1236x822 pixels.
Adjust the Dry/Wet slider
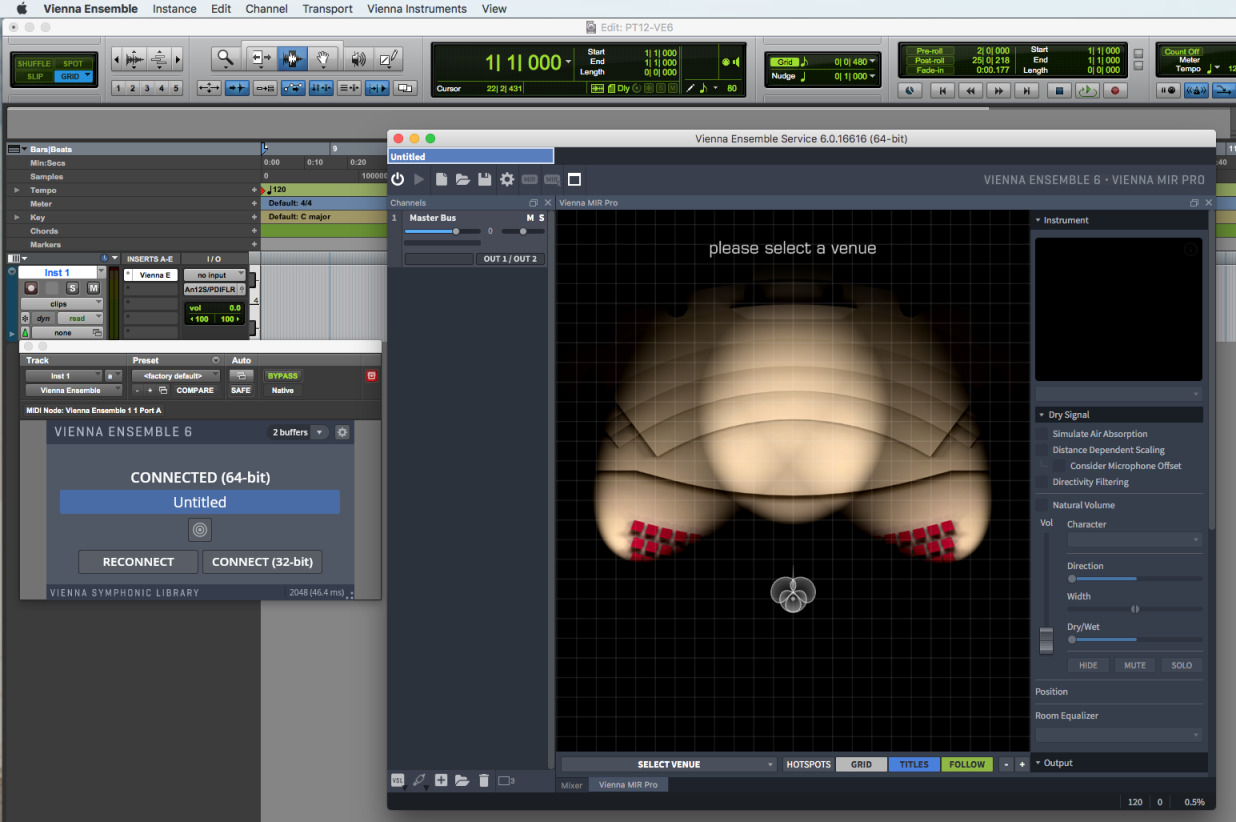click(1134, 639)
